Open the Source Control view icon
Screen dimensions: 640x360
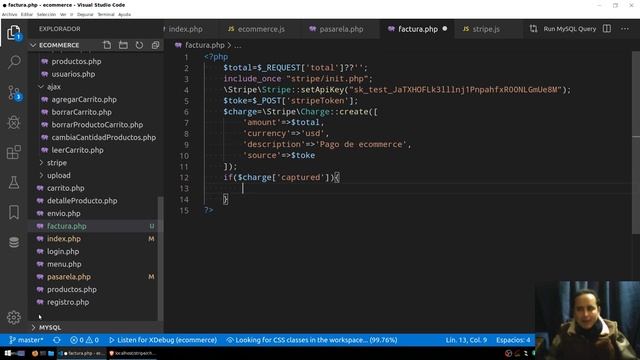pos(14,93)
